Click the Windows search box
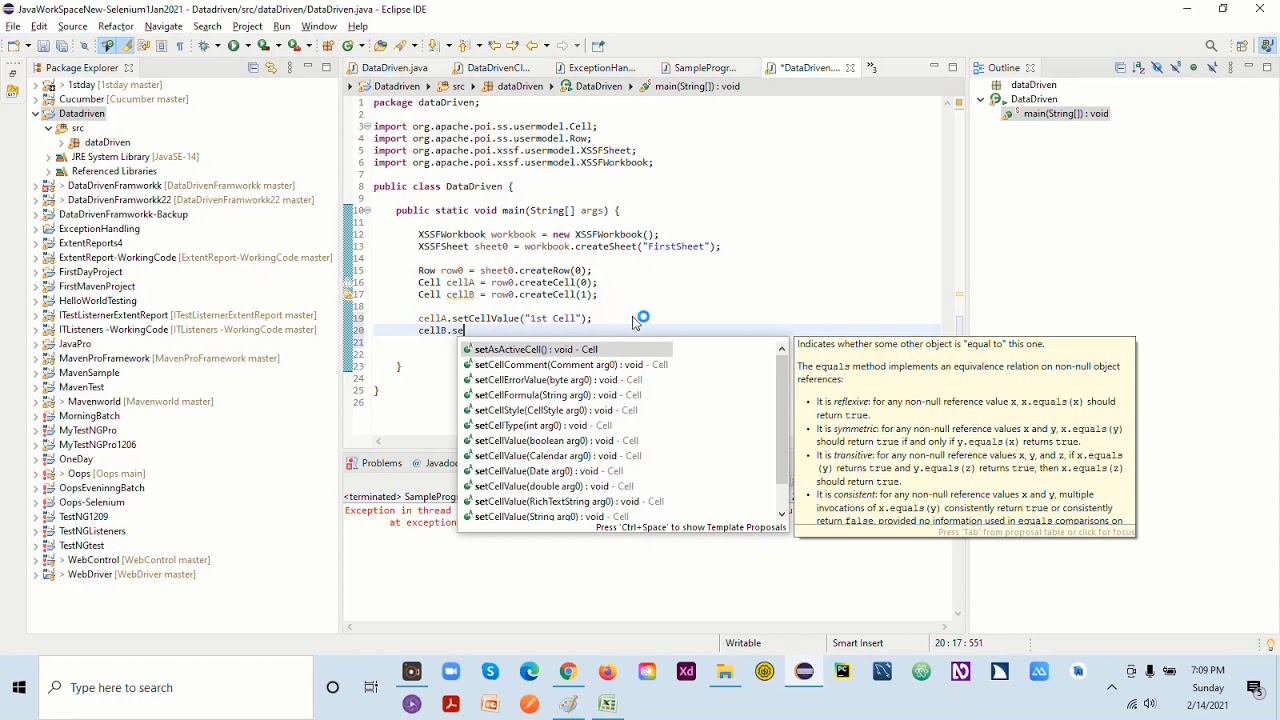 click(x=175, y=688)
